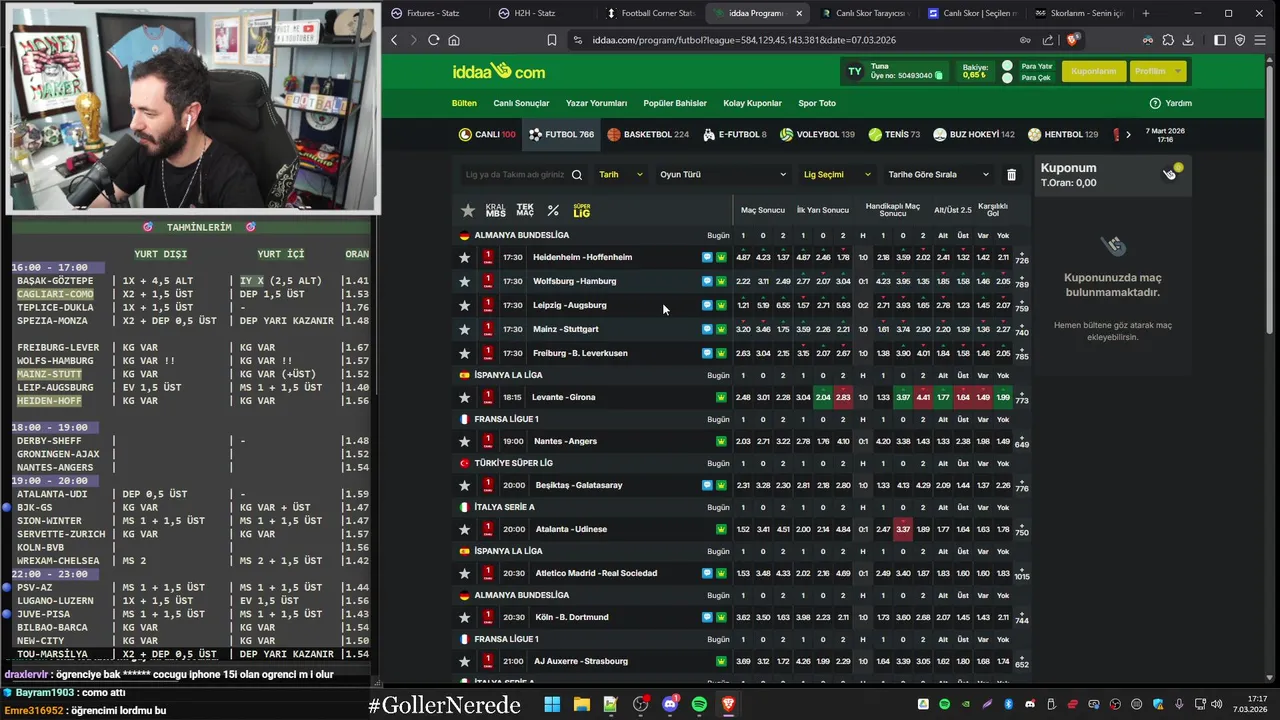The width and height of the screenshot is (1280, 720).
Task: Open more bets 1015 for Atletico Madrid match
Action: tap(1022, 574)
